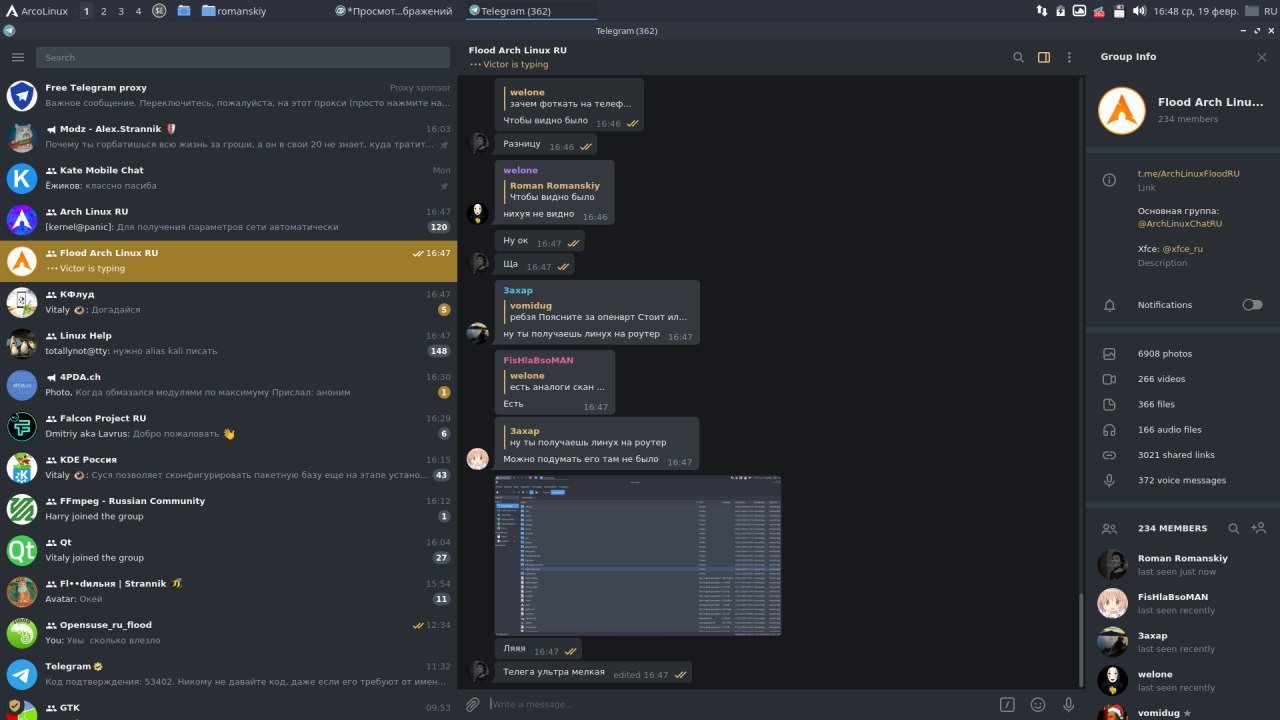Open the Telegram hamburger main menu
Viewport: 1280px width, 720px height.
point(17,57)
